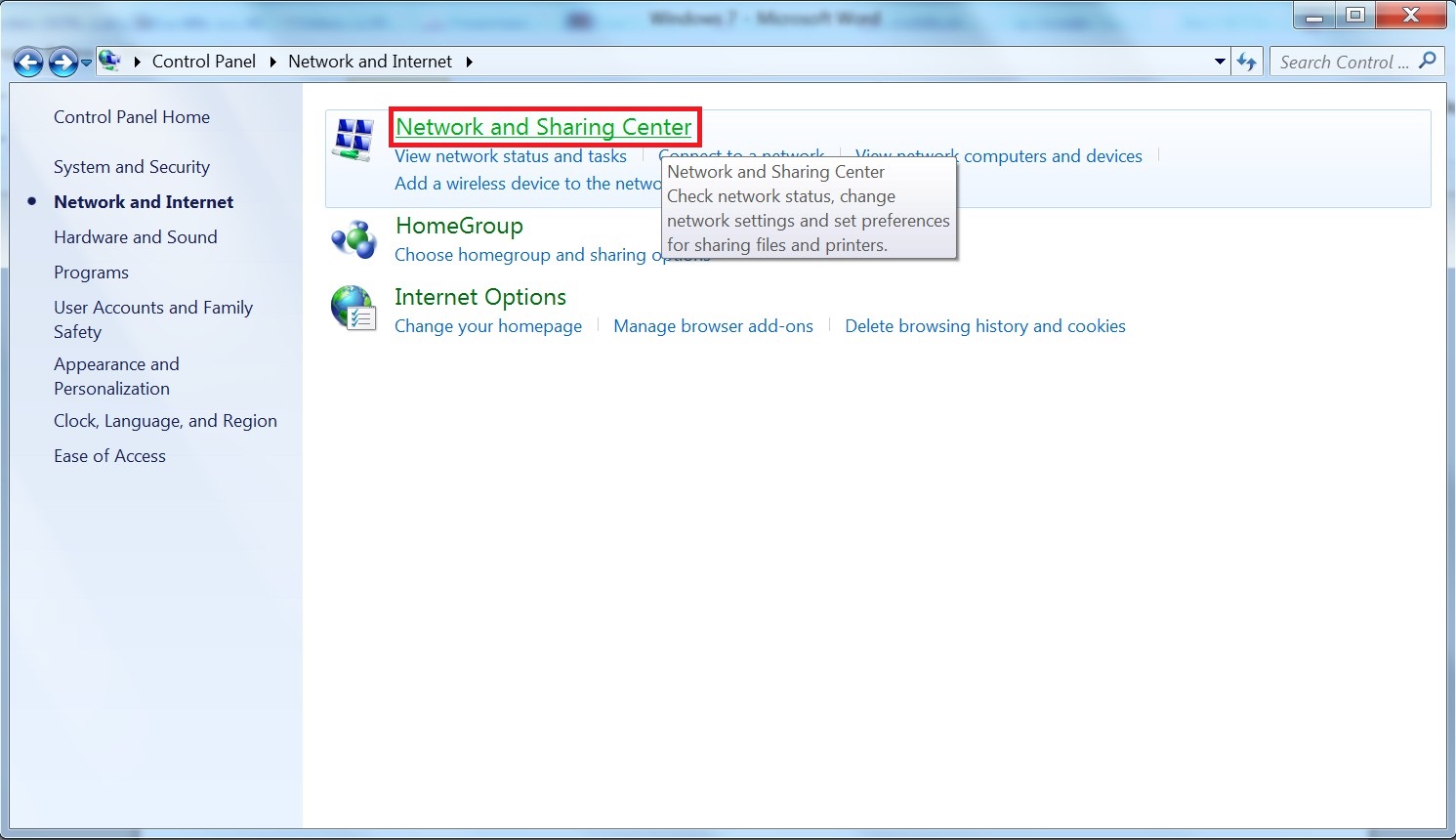Click the back navigation arrow
This screenshot has height=840, width=1456.
(x=28, y=62)
